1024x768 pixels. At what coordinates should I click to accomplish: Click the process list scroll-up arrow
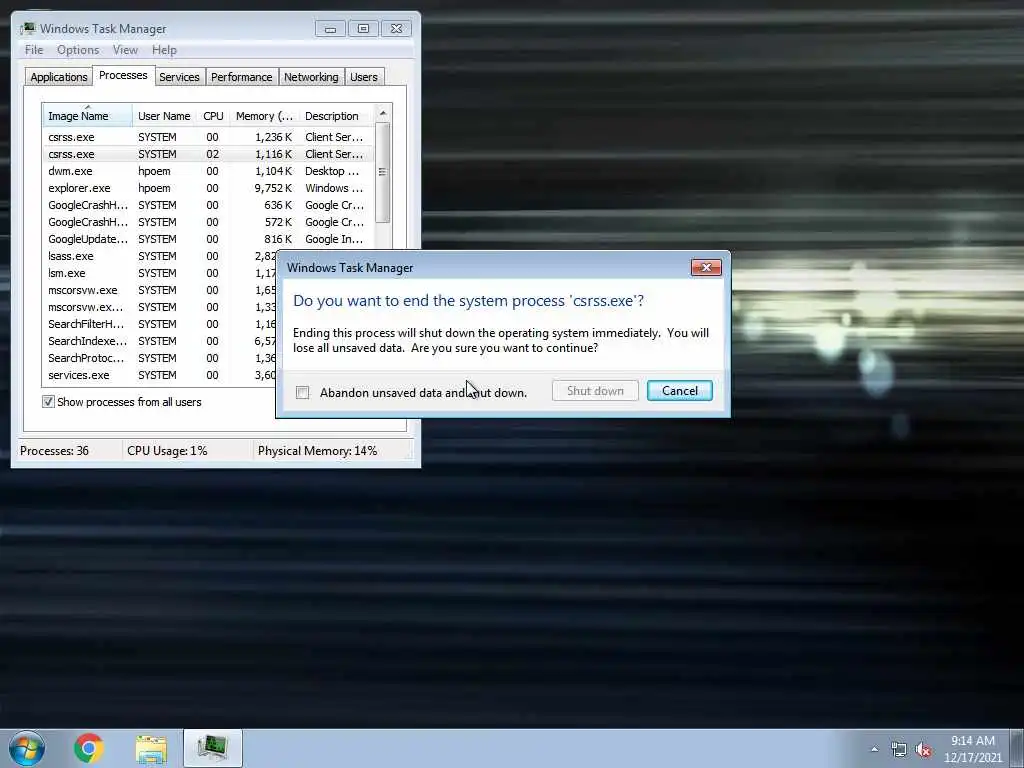(383, 114)
